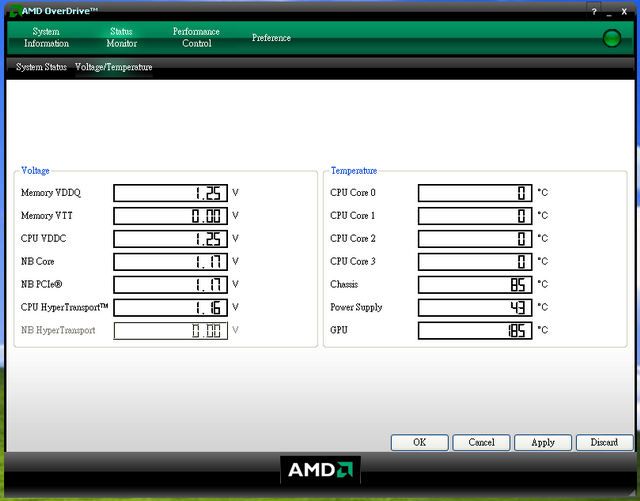Click the CPU Core 2 label
This screenshot has height=501, width=640.
353,238
